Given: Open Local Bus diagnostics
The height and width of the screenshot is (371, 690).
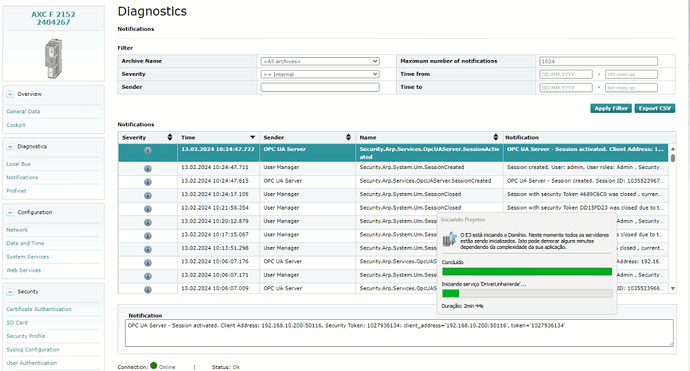Looking at the screenshot, I should [x=18, y=164].
